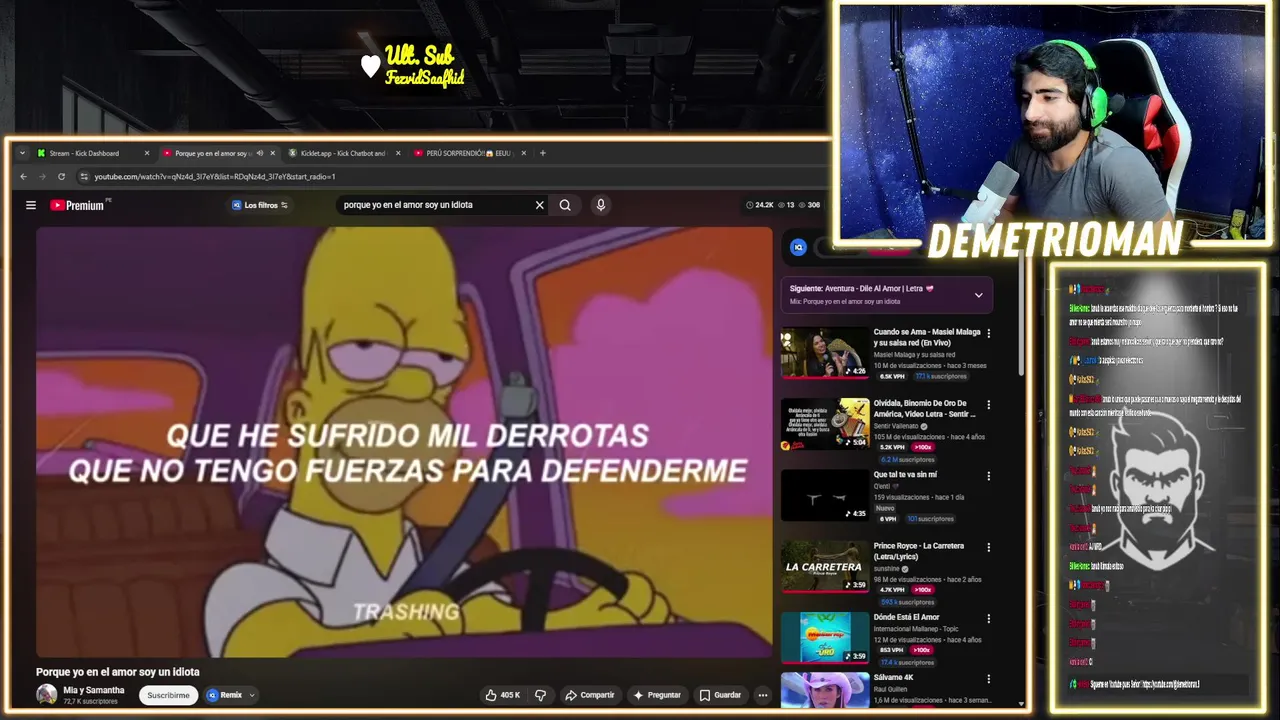Like the video with 405 K thumbs up
This screenshot has height=720, width=1280.
(x=503, y=695)
